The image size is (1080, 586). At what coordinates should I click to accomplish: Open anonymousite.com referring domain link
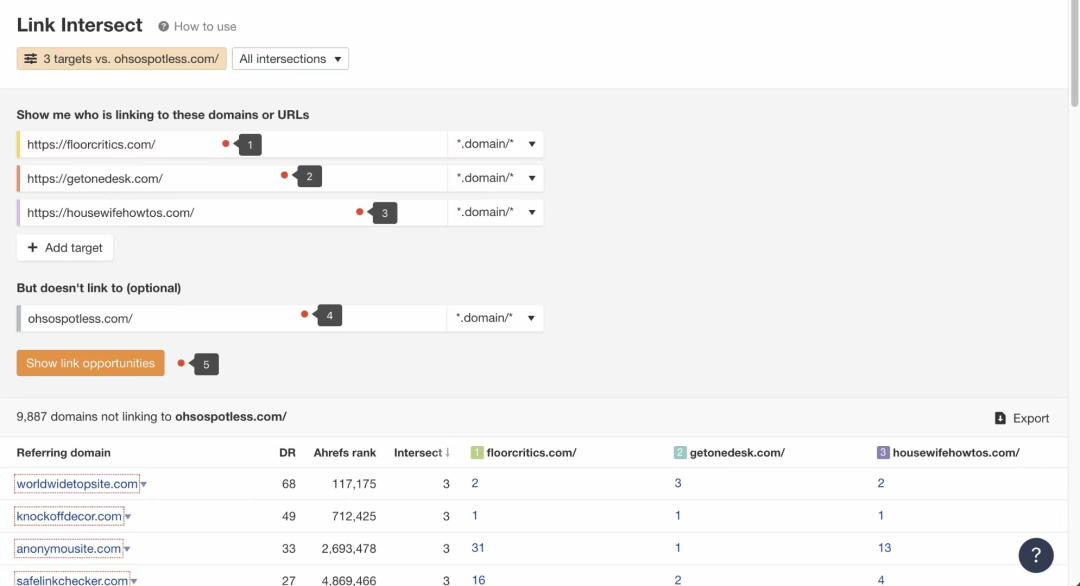pyautogui.click(x=69, y=549)
